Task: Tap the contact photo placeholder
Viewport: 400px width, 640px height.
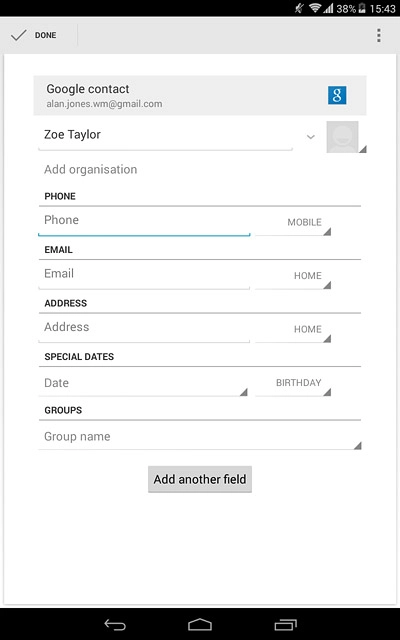Action: (x=342, y=137)
